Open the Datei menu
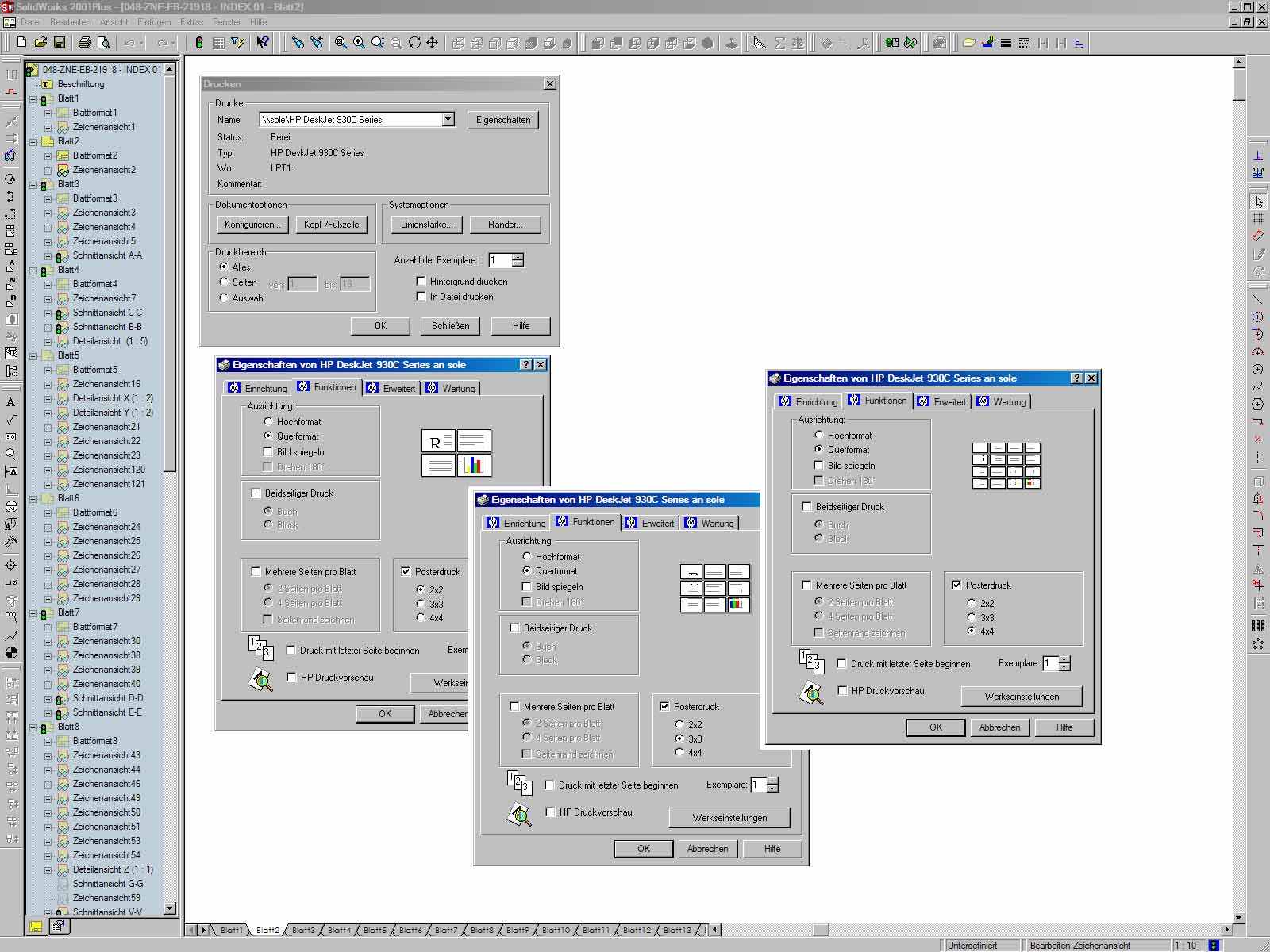The image size is (1270, 952). (x=31, y=22)
